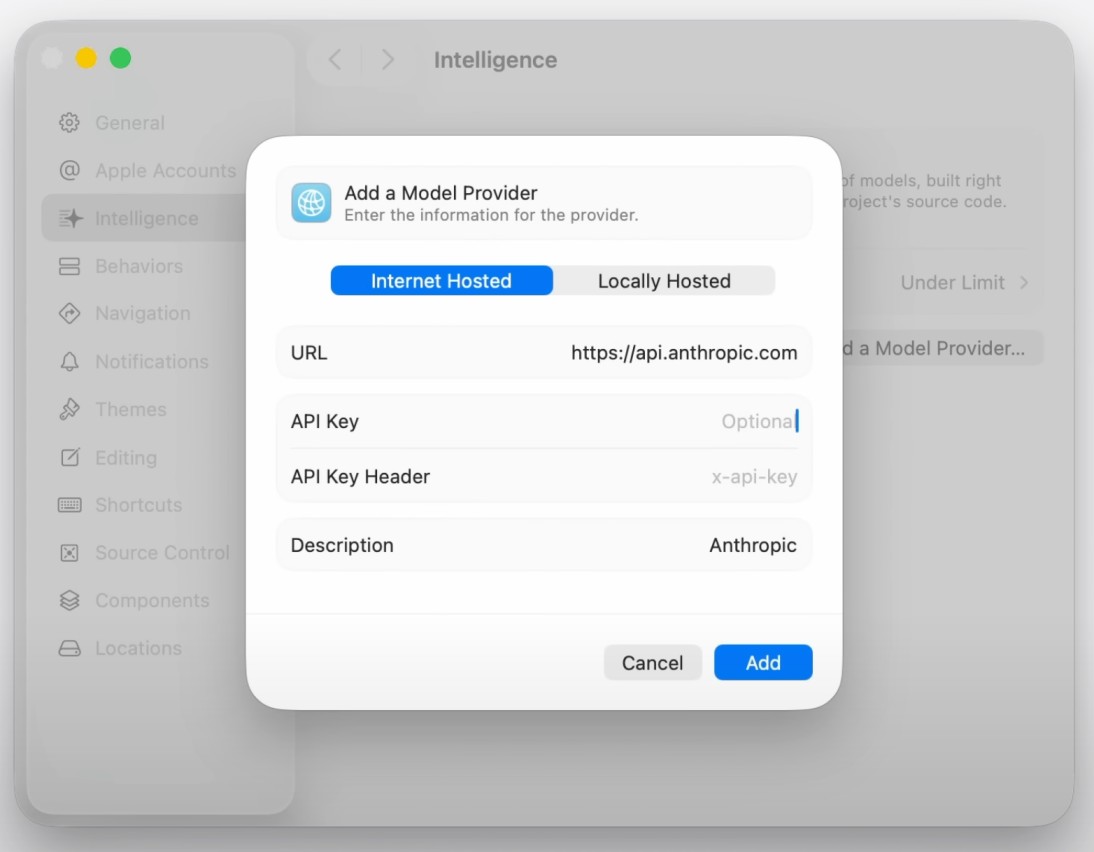This screenshot has width=1094, height=852.
Task: Click the Source Control icon
Action: 69,553
